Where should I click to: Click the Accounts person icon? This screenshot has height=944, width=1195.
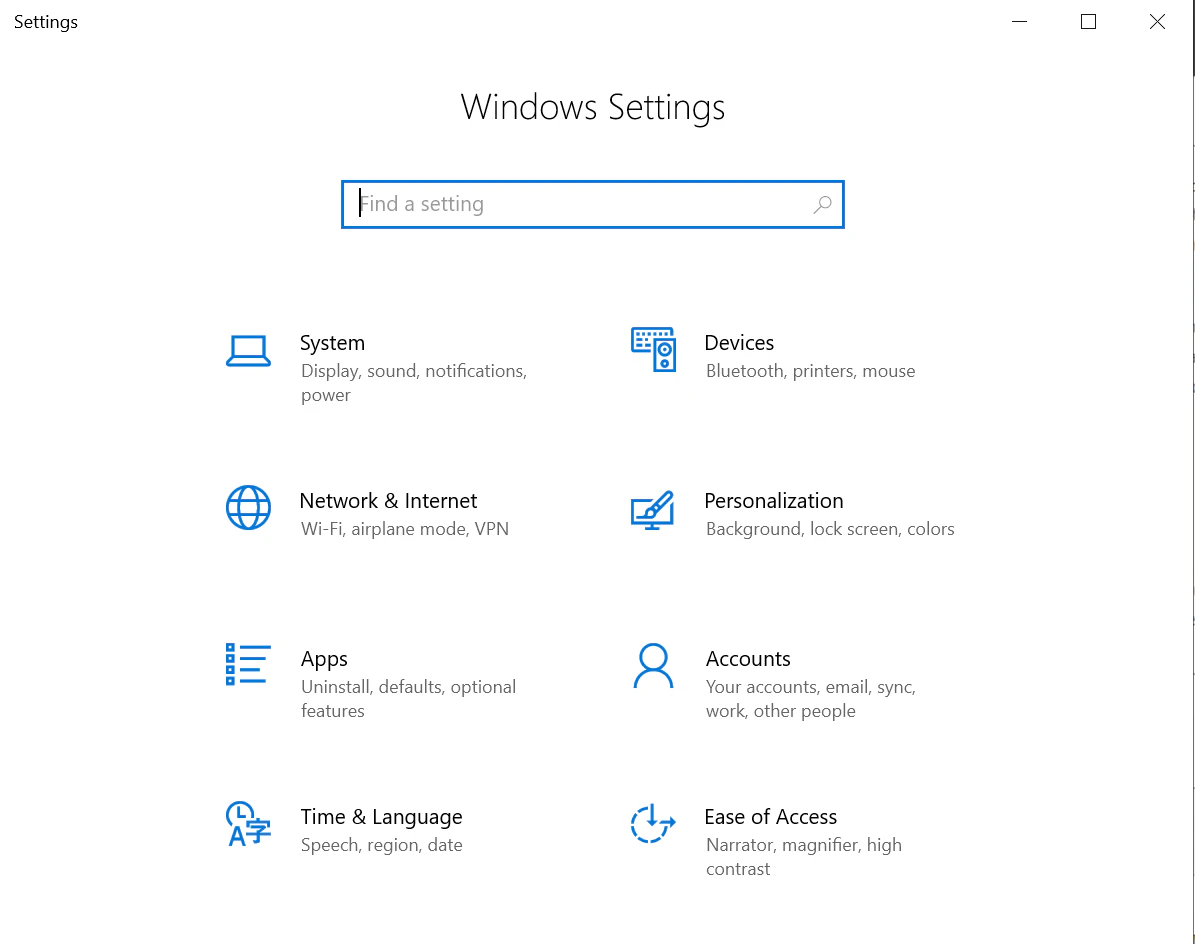(x=653, y=666)
